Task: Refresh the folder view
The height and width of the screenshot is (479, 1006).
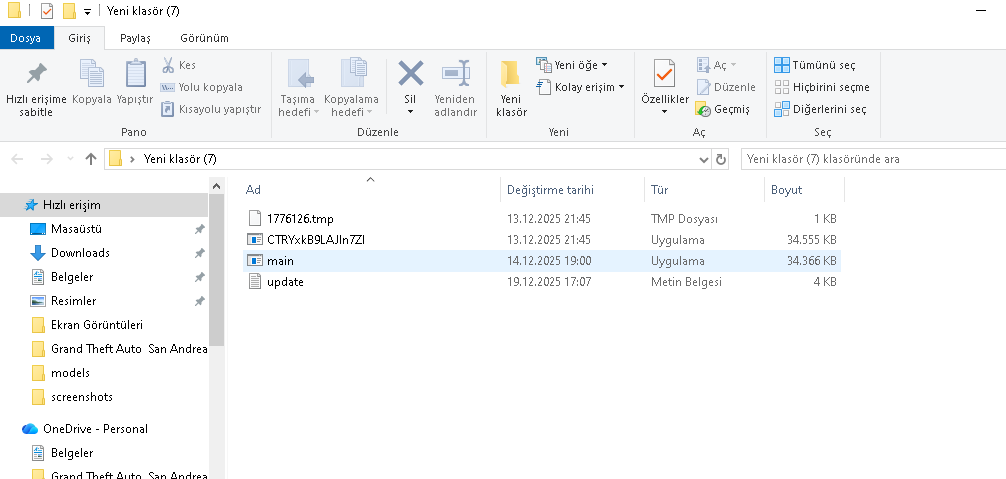Action: [721, 159]
